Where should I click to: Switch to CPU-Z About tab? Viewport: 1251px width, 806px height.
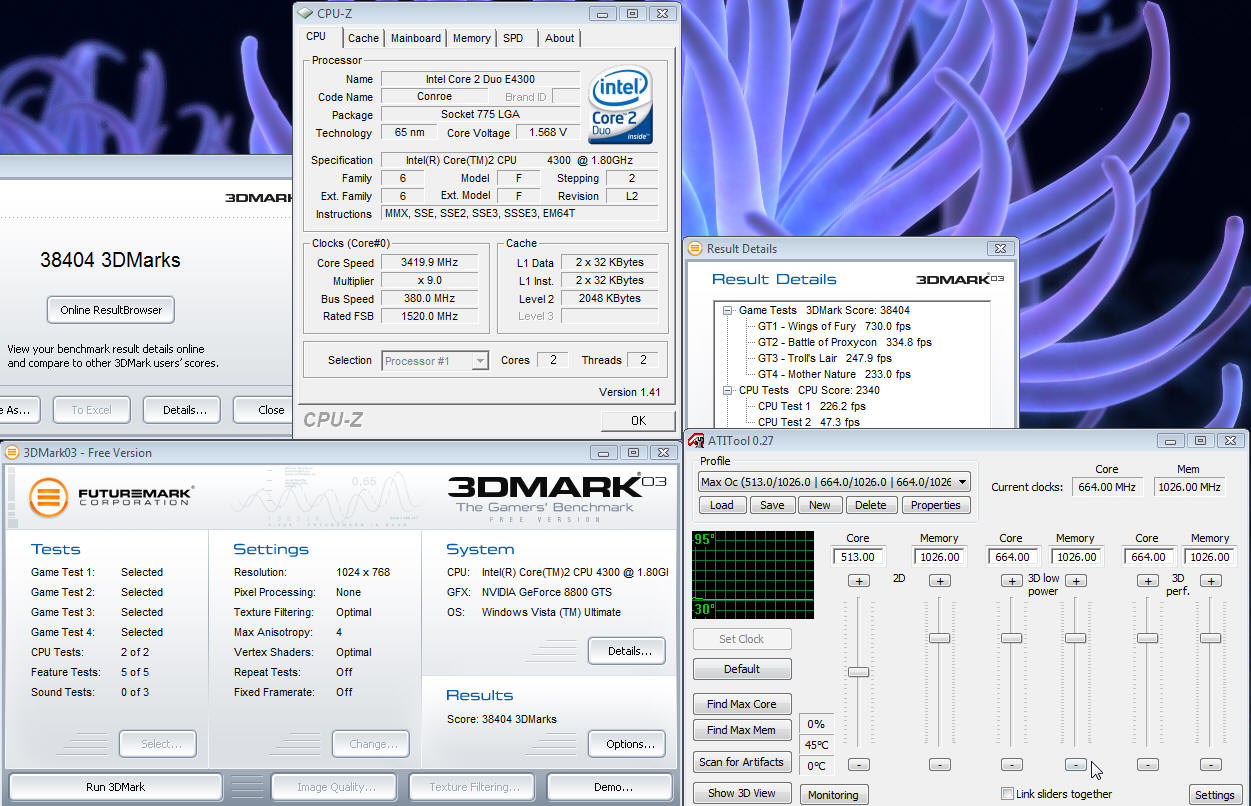click(x=560, y=38)
